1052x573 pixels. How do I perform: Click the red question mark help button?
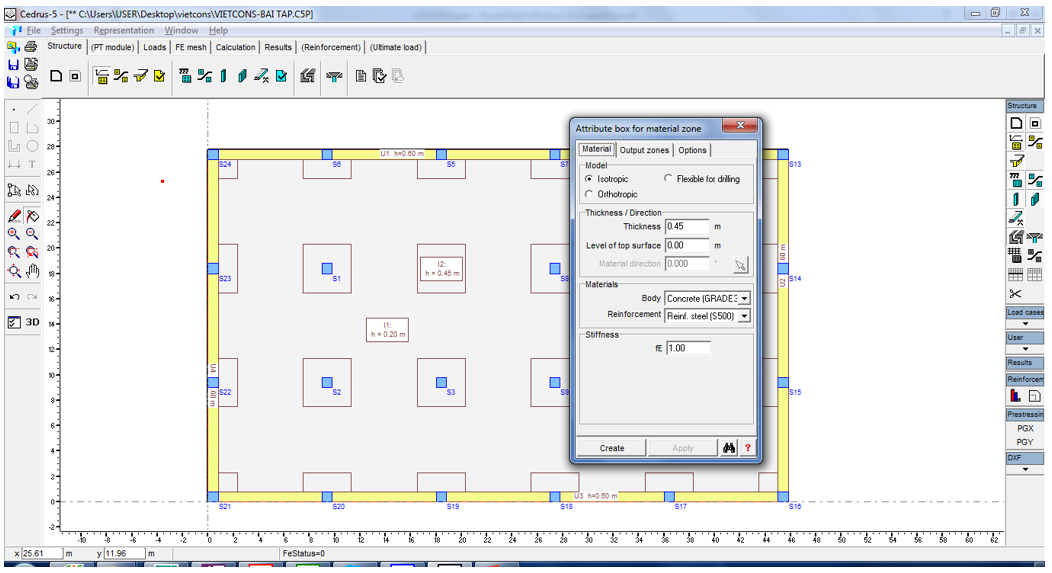(747, 448)
